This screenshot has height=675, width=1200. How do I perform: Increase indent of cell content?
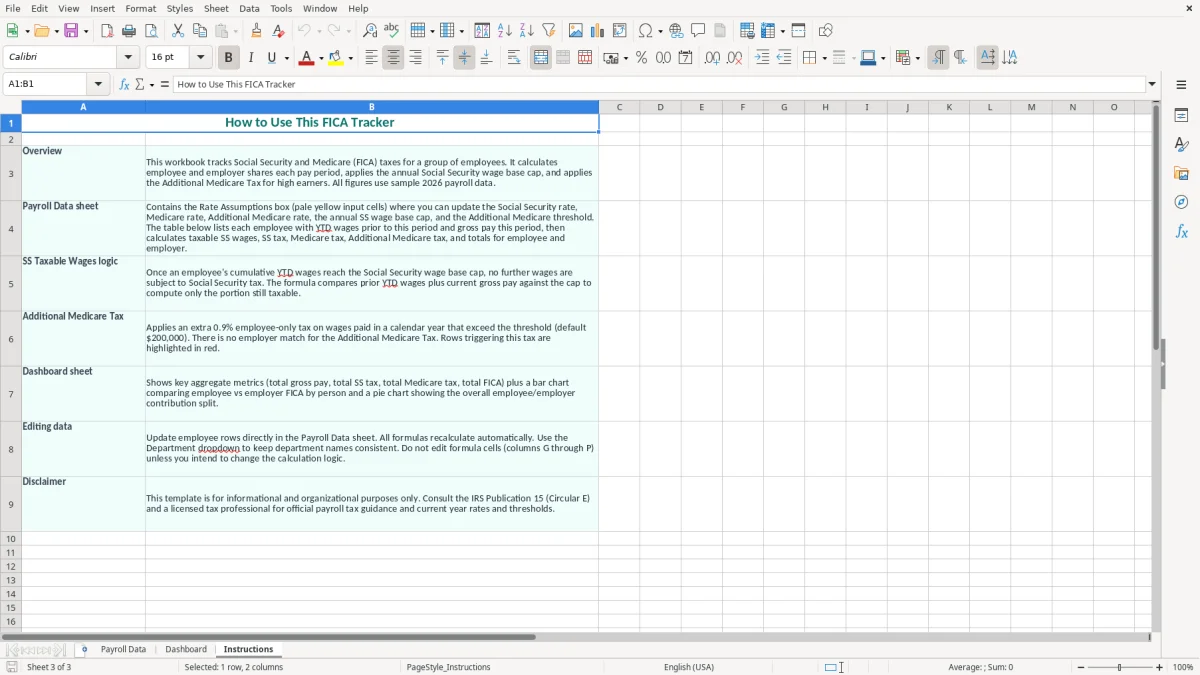762,58
